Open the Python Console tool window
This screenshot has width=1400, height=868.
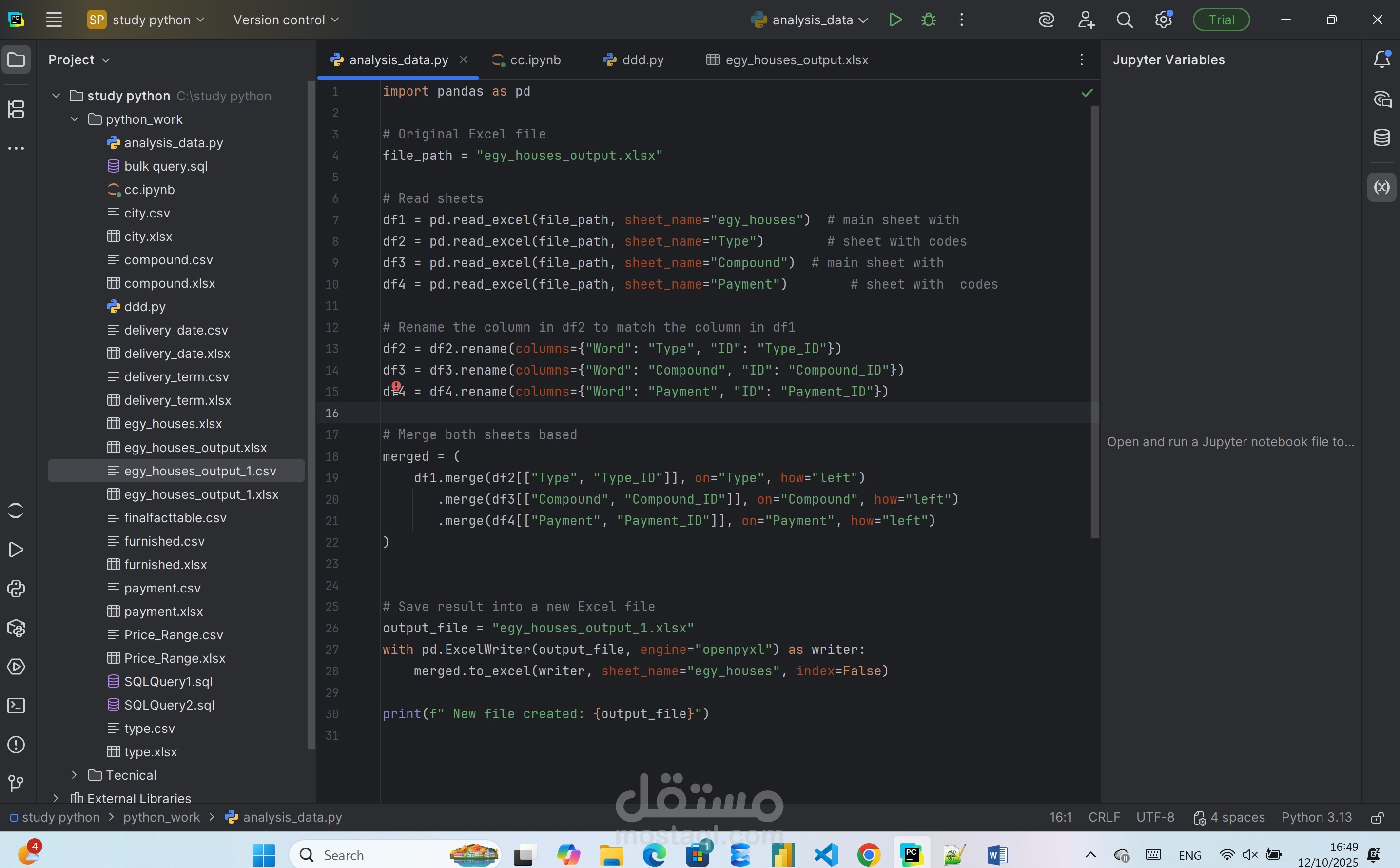16,589
